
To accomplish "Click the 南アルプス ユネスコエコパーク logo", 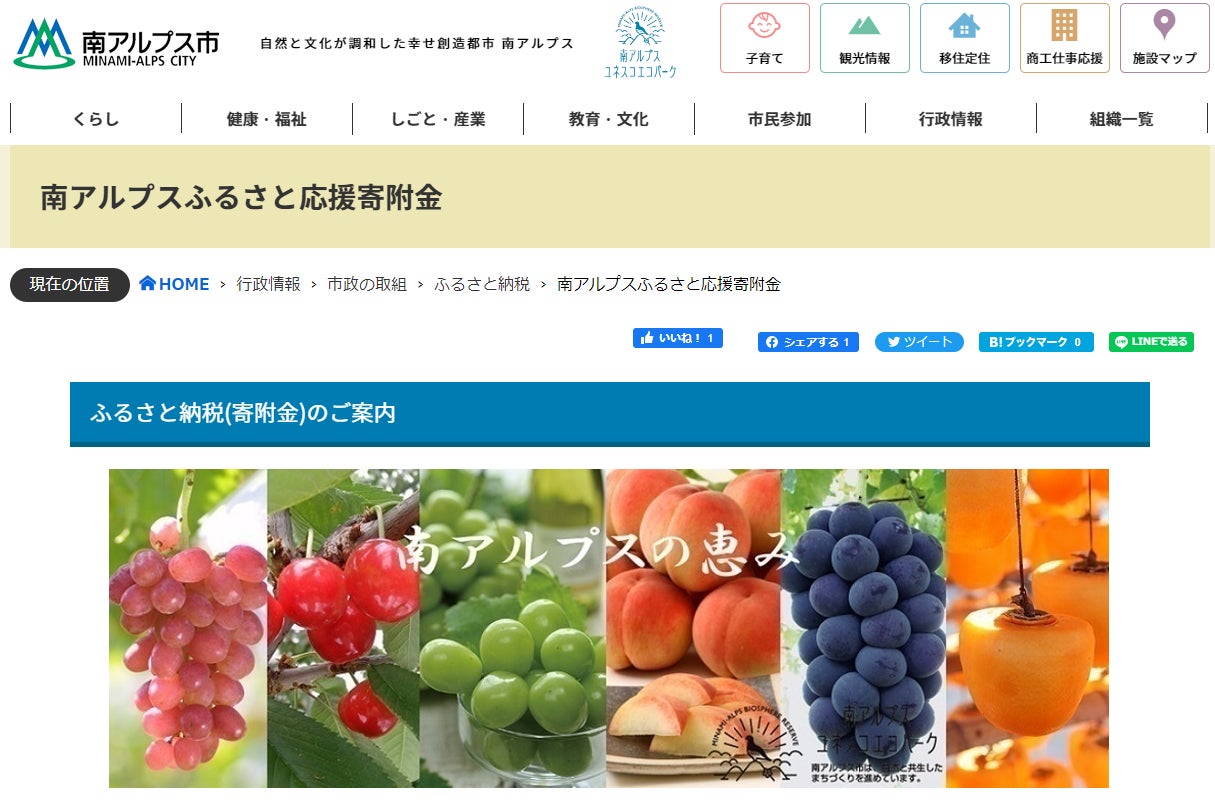I will tap(640, 42).
